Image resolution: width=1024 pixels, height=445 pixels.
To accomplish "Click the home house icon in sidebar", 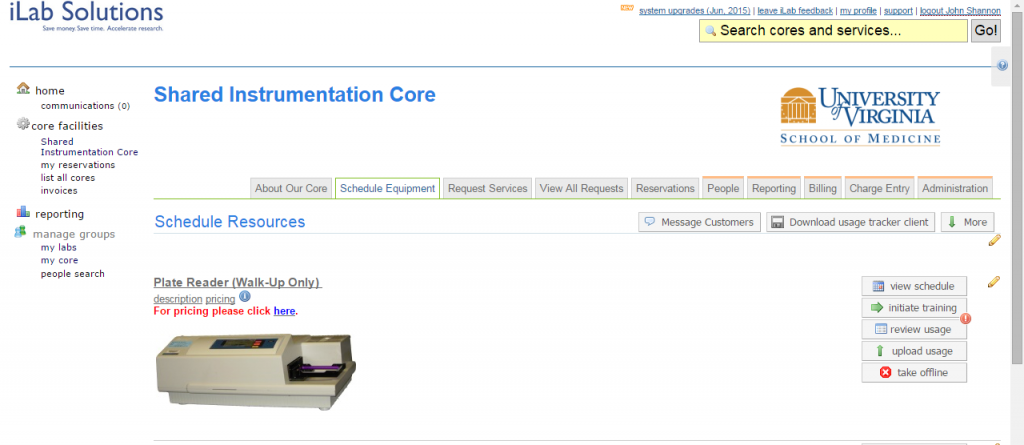I will 24,88.
